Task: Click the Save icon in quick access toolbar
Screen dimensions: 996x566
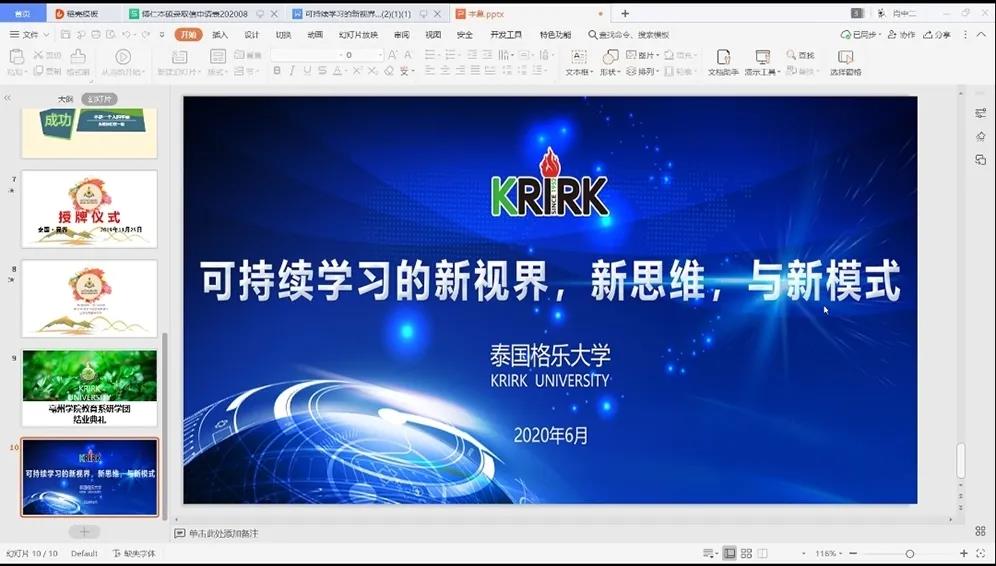Action: click(65, 34)
